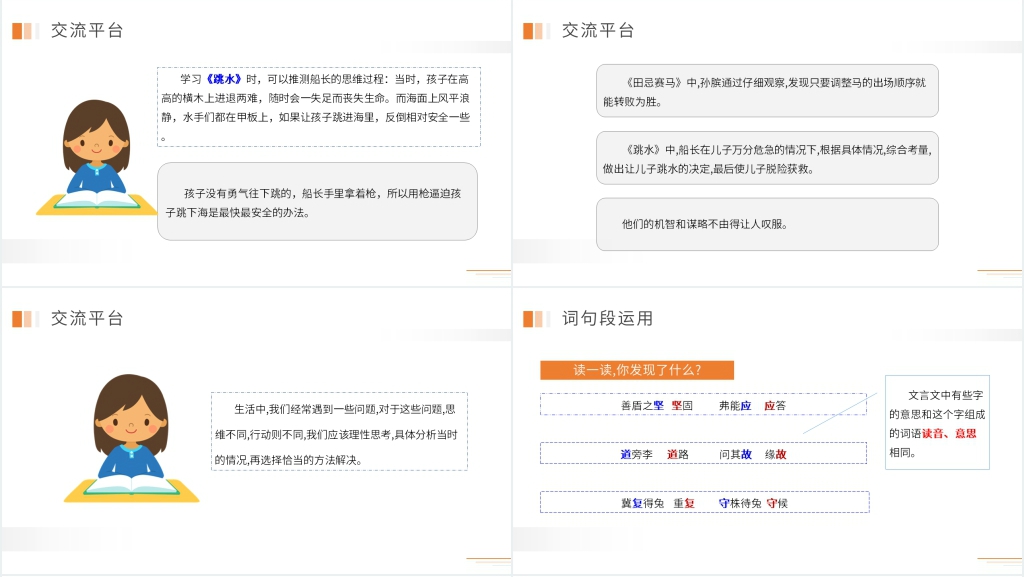Click the blue 《跳水》 text in top-left slide
Screen dimensions: 1024x577
tap(230, 78)
